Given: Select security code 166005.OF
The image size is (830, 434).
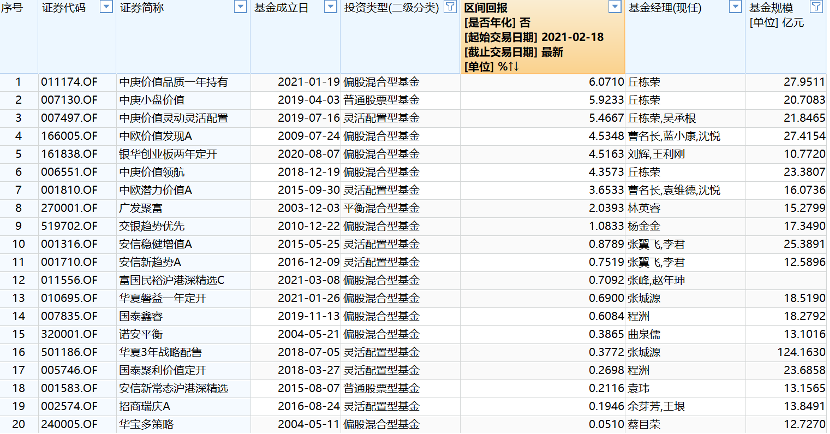Looking at the screenshot, I should [69, 136].
